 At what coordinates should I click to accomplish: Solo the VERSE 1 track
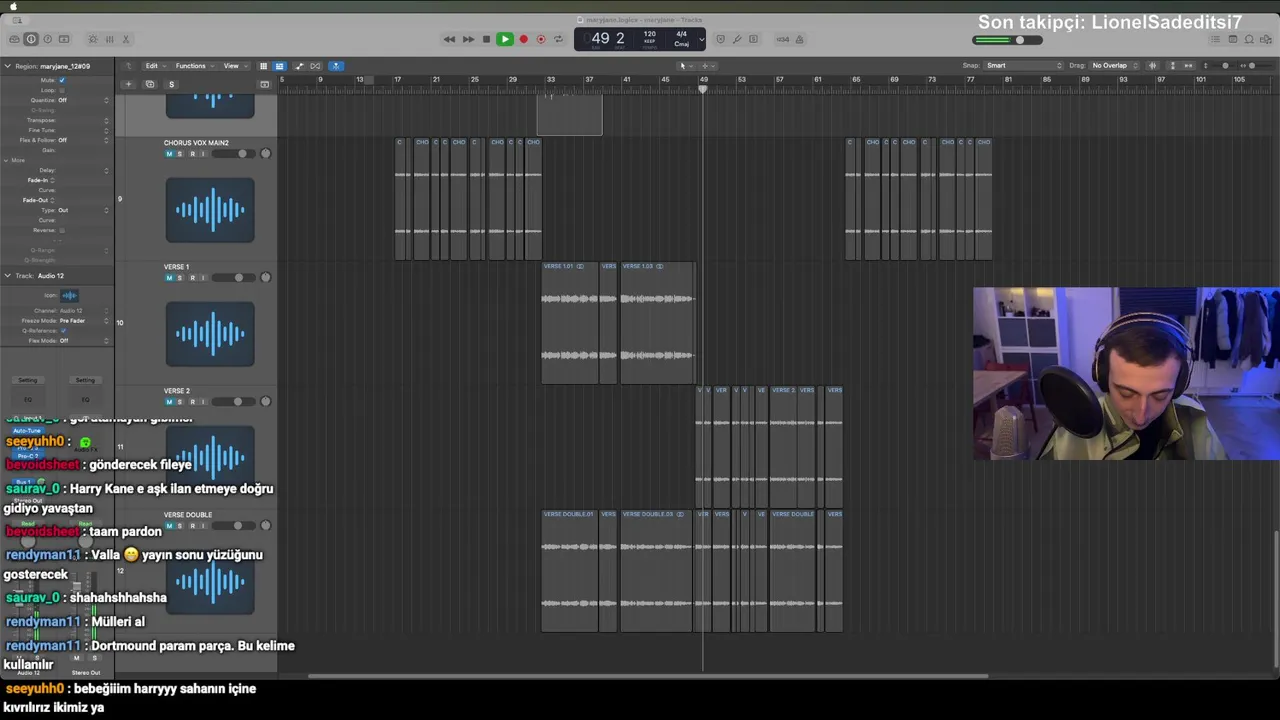coord(180,278)
